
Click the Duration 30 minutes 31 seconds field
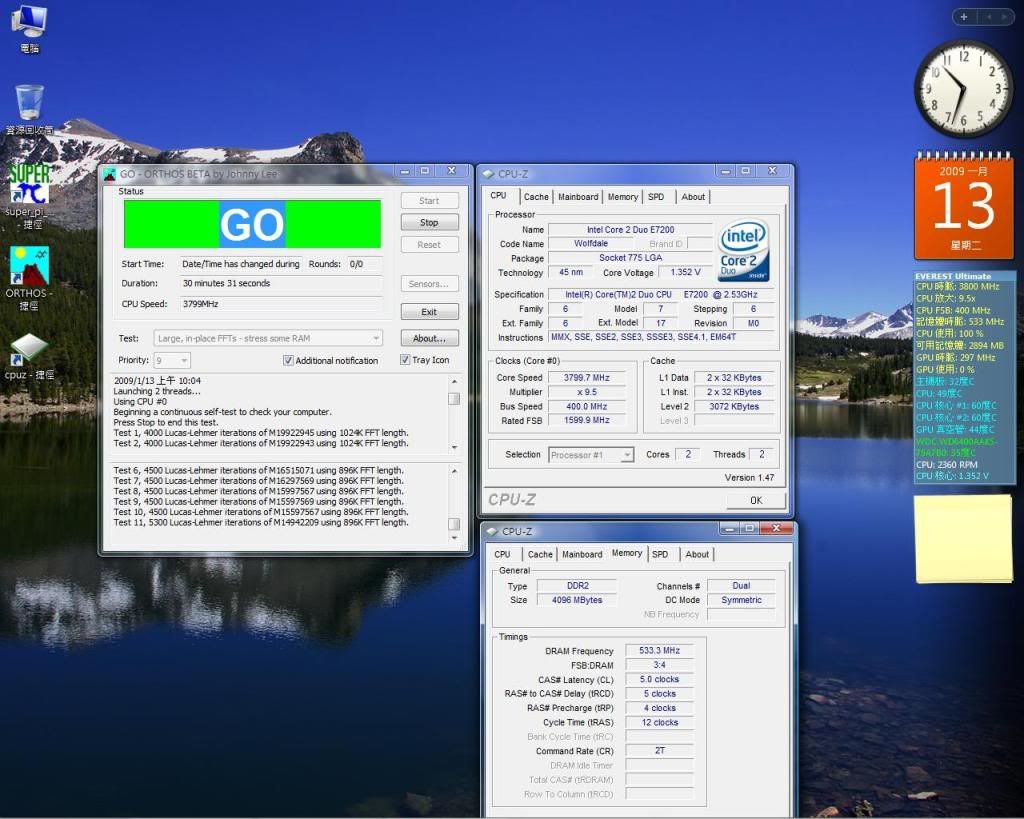click(281, 283)
